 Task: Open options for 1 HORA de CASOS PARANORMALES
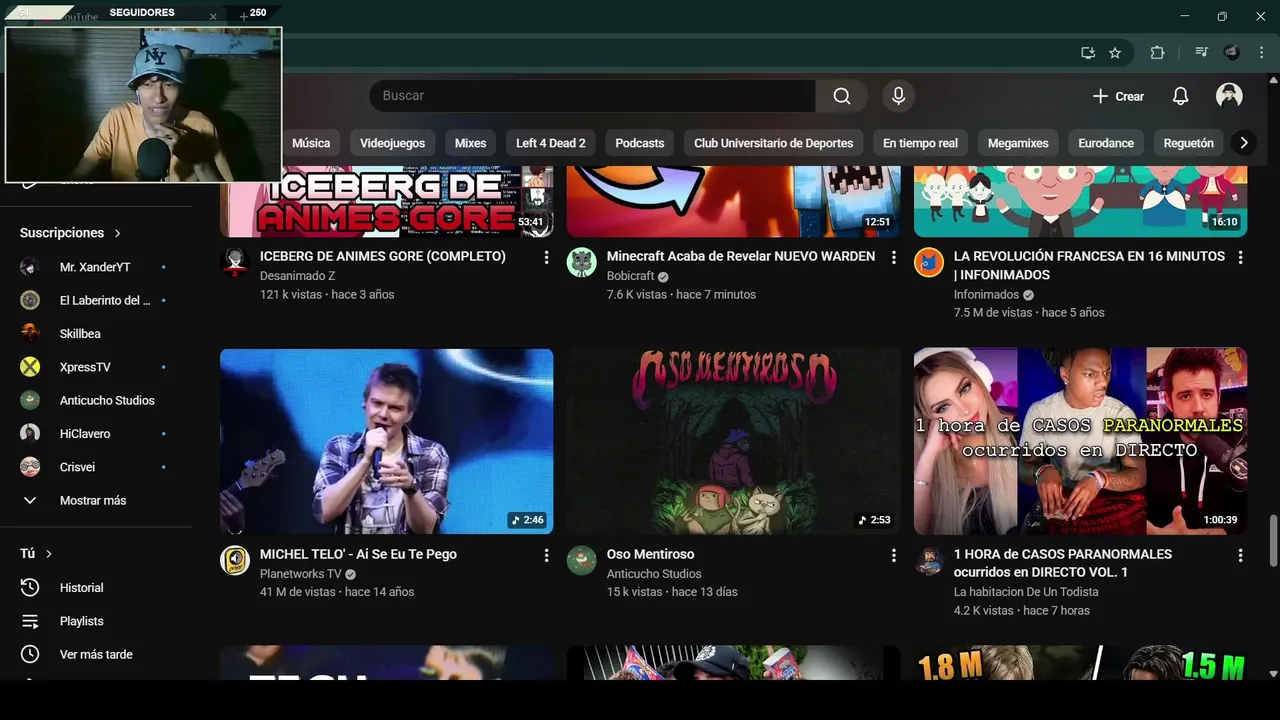[x=1240, y=555]
